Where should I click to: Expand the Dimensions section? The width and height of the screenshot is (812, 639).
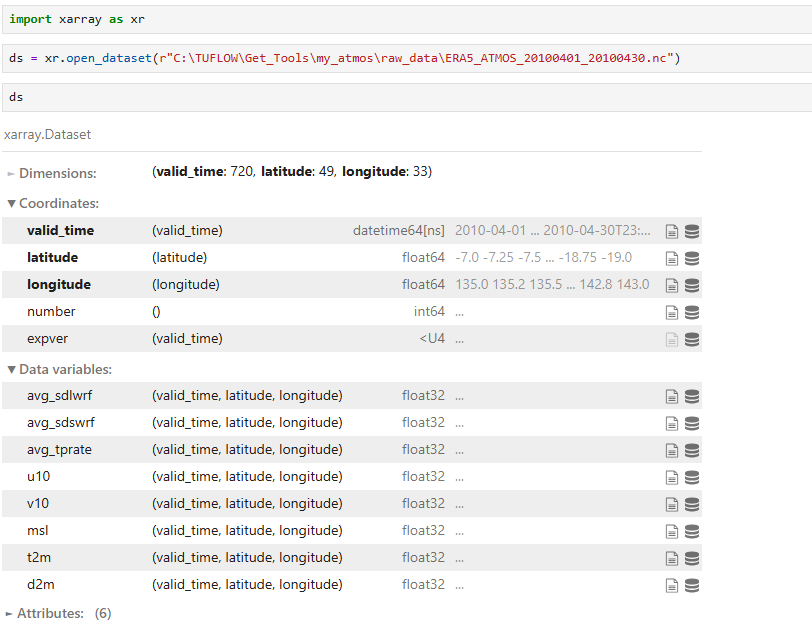[x=57, y=173]
